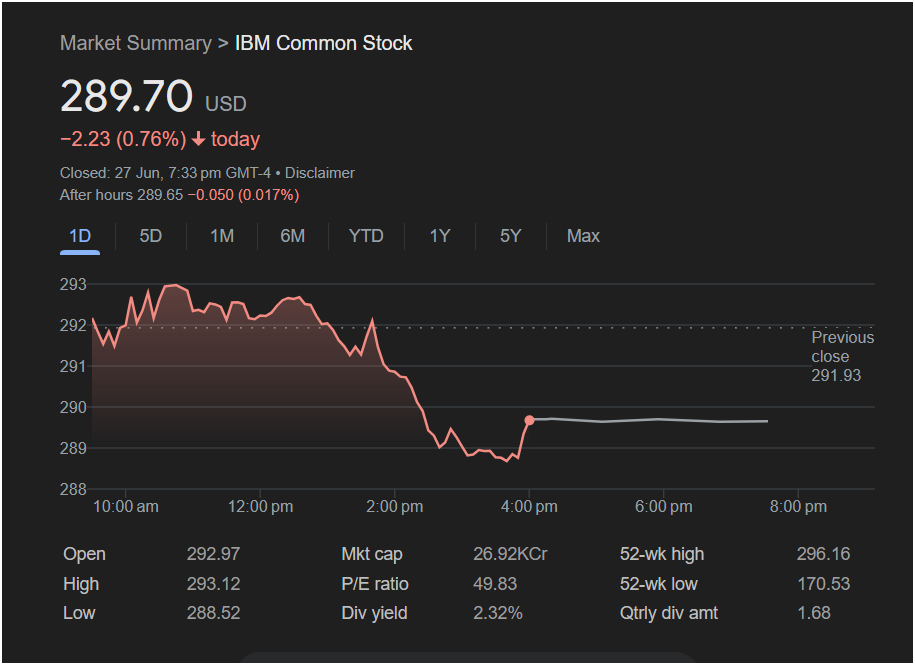The image size is (915, 665).
Task: Click the IBM Common Stock title
Action: coord(323,43)
